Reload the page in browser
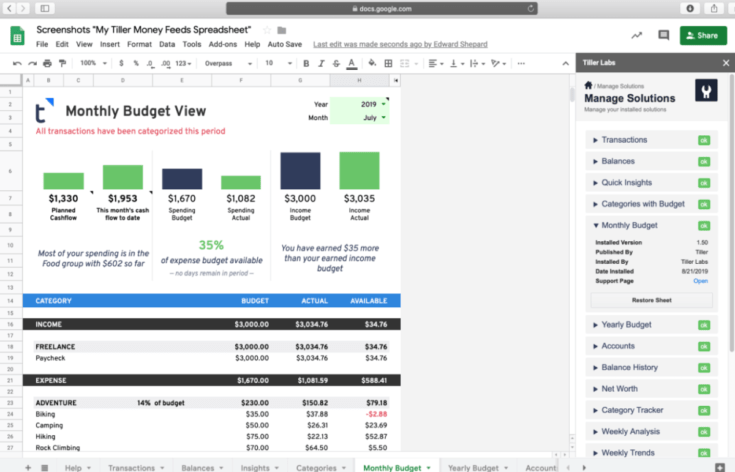 pyautogui.click(x=530, y=8)
